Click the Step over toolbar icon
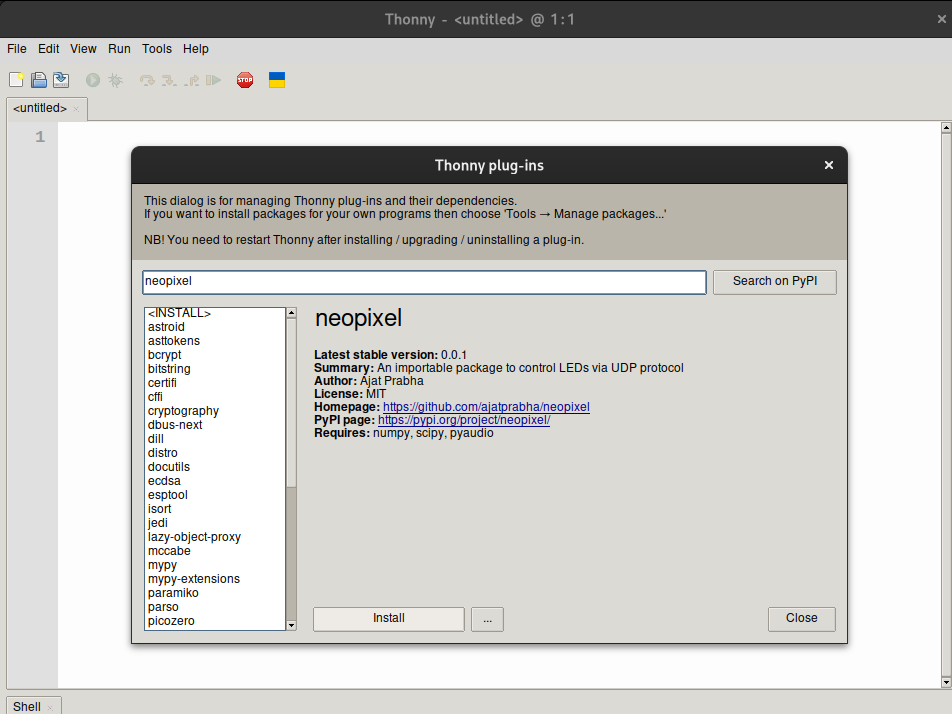 pos(147,80)
